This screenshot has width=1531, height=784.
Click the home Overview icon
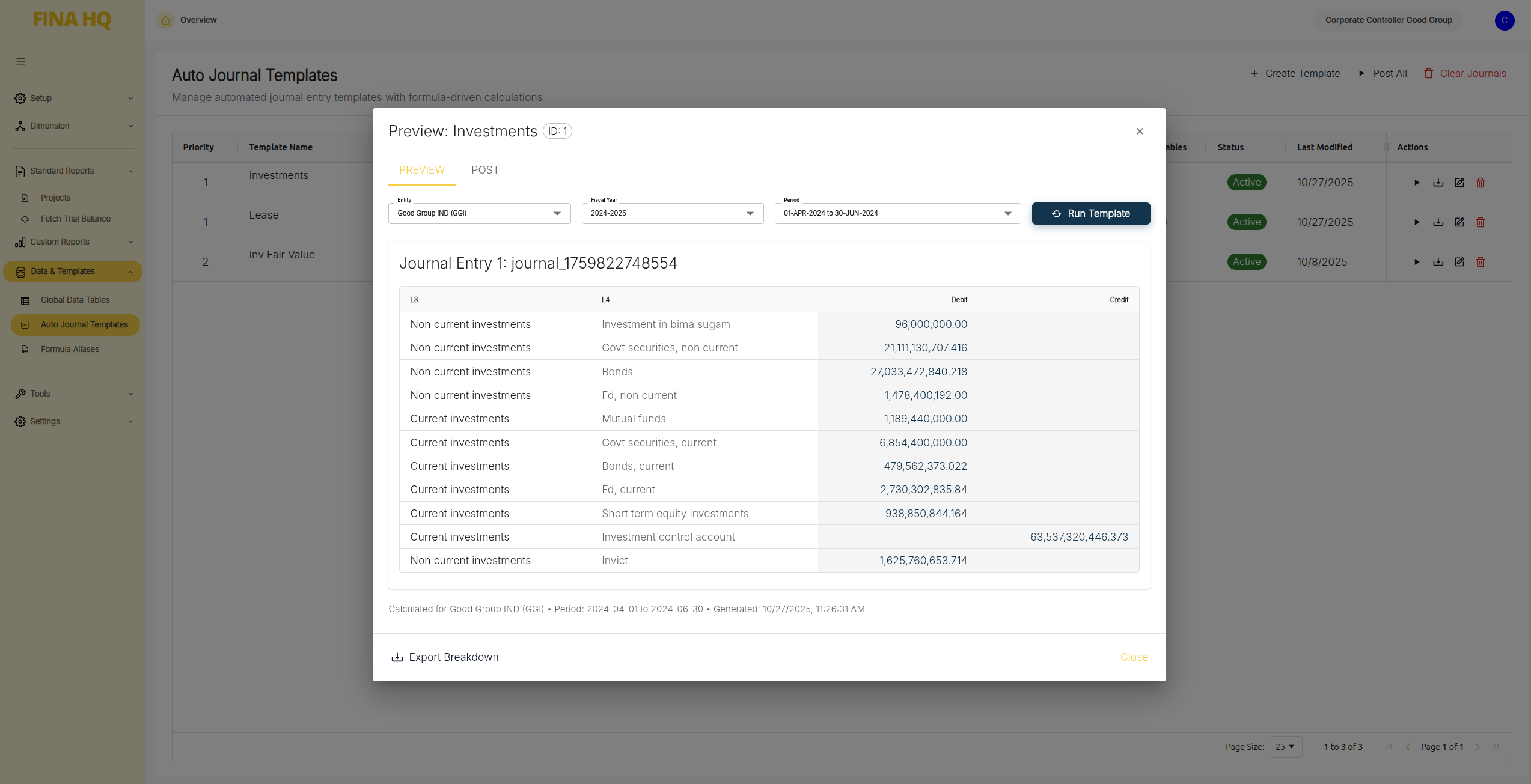[x=166, y=20]
